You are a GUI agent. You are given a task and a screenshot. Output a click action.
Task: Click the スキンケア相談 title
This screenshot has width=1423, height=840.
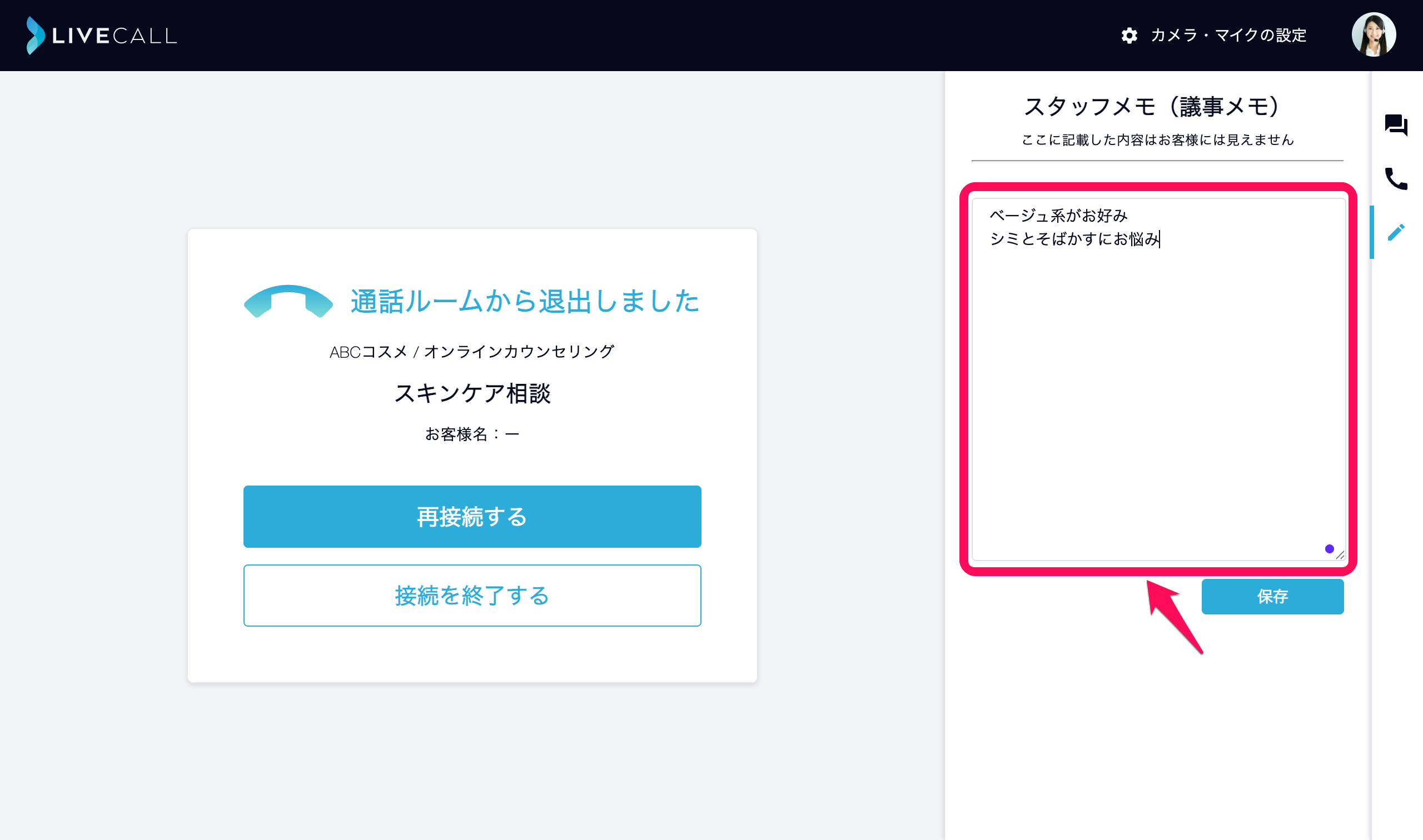click(x=472, y=393)
